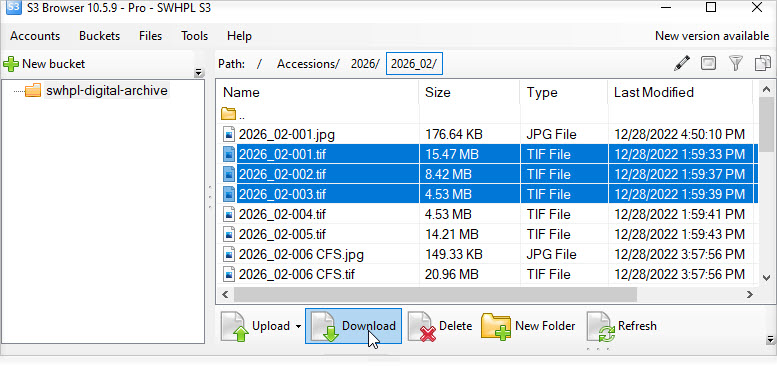This screenshot has width=777, height=372.
Task: Click the filter funnel icon
Action: [736, 63]
